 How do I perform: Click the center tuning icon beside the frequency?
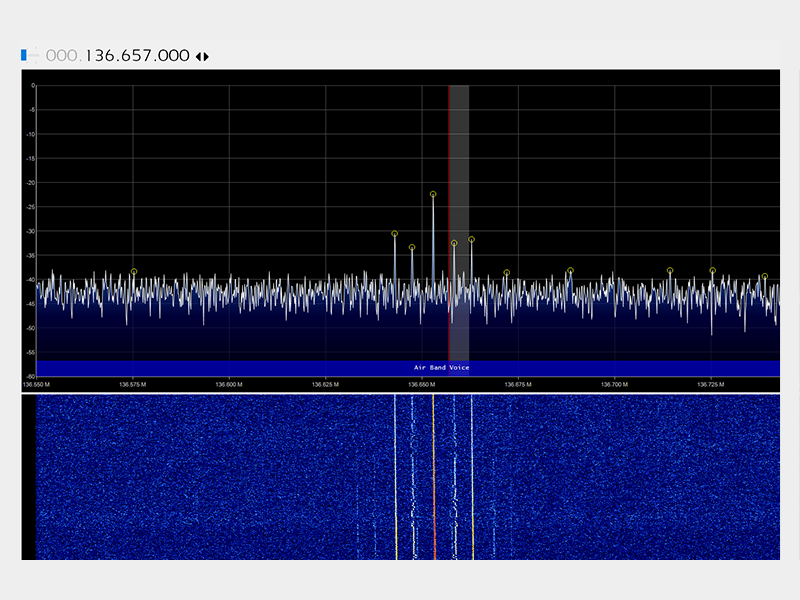pos(32,56)
